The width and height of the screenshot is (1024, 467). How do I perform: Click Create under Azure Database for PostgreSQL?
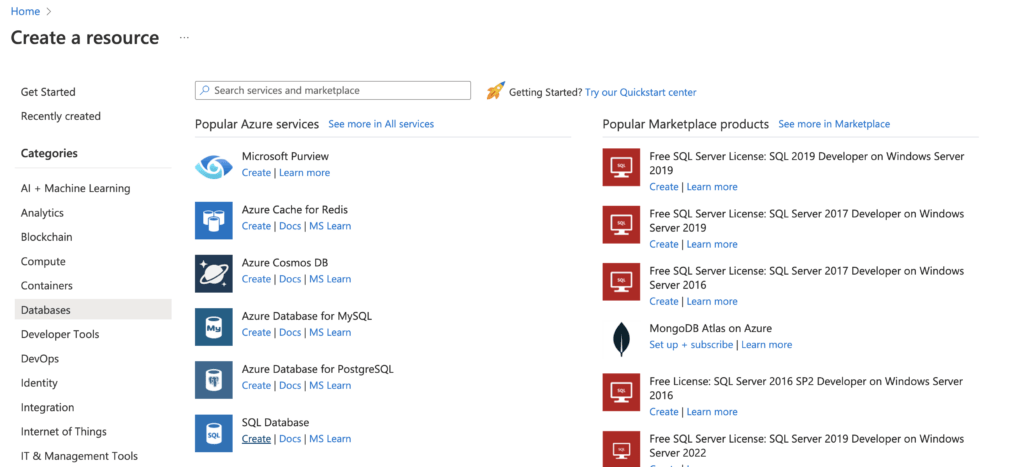click(256, 385)
